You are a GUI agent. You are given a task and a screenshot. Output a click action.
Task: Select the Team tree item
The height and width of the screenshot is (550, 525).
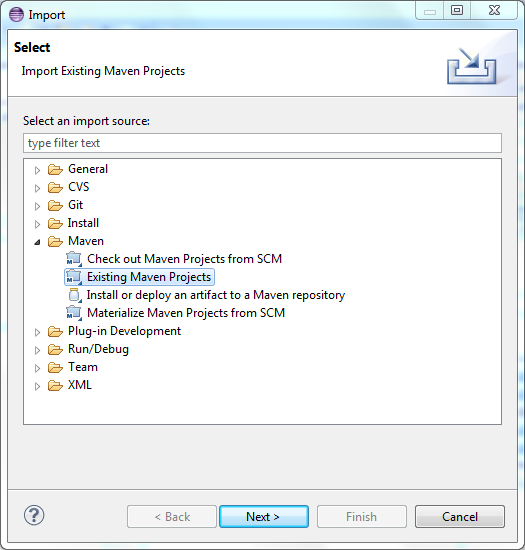[83, 367]
